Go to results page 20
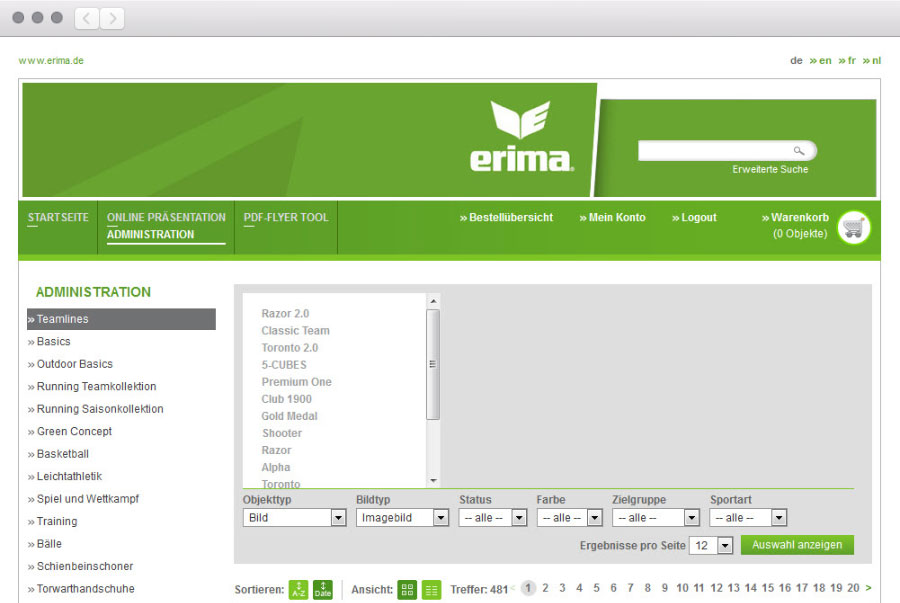Viewport: 900px width, 603px height. tap(853, 588)
